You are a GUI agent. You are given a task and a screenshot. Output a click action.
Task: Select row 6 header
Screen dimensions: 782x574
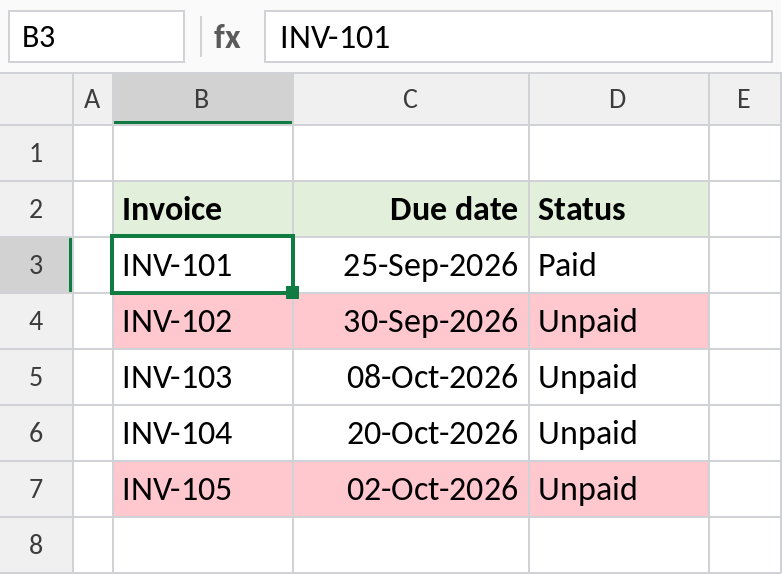tap(36, 432)
